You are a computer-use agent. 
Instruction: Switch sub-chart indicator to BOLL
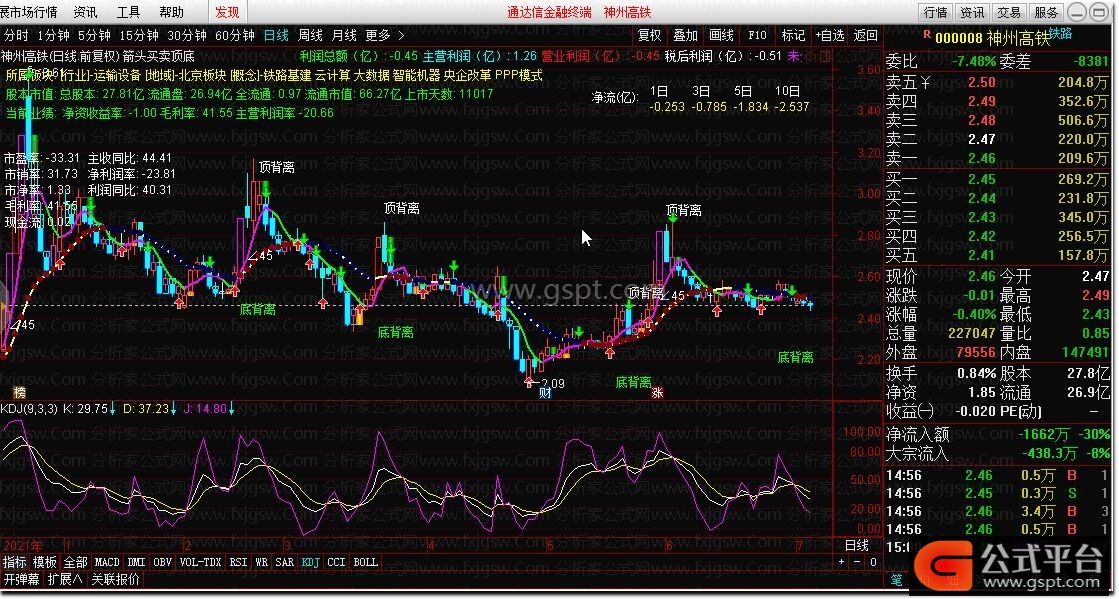click(x=365, y=563)
